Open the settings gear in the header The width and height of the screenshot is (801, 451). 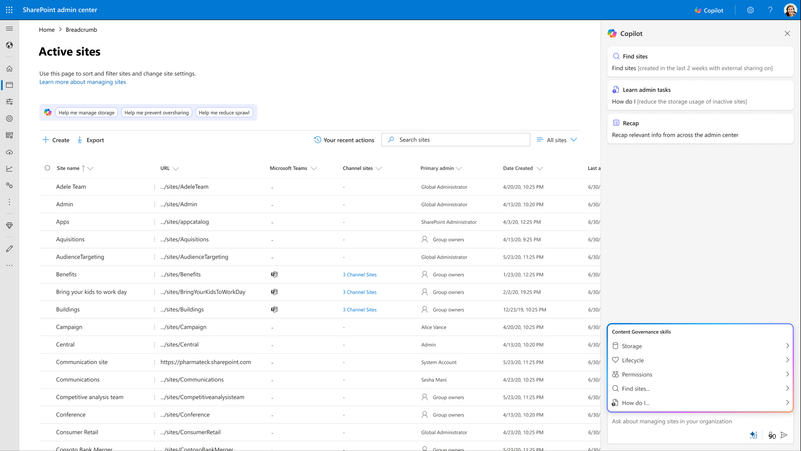tap(750, 10)
